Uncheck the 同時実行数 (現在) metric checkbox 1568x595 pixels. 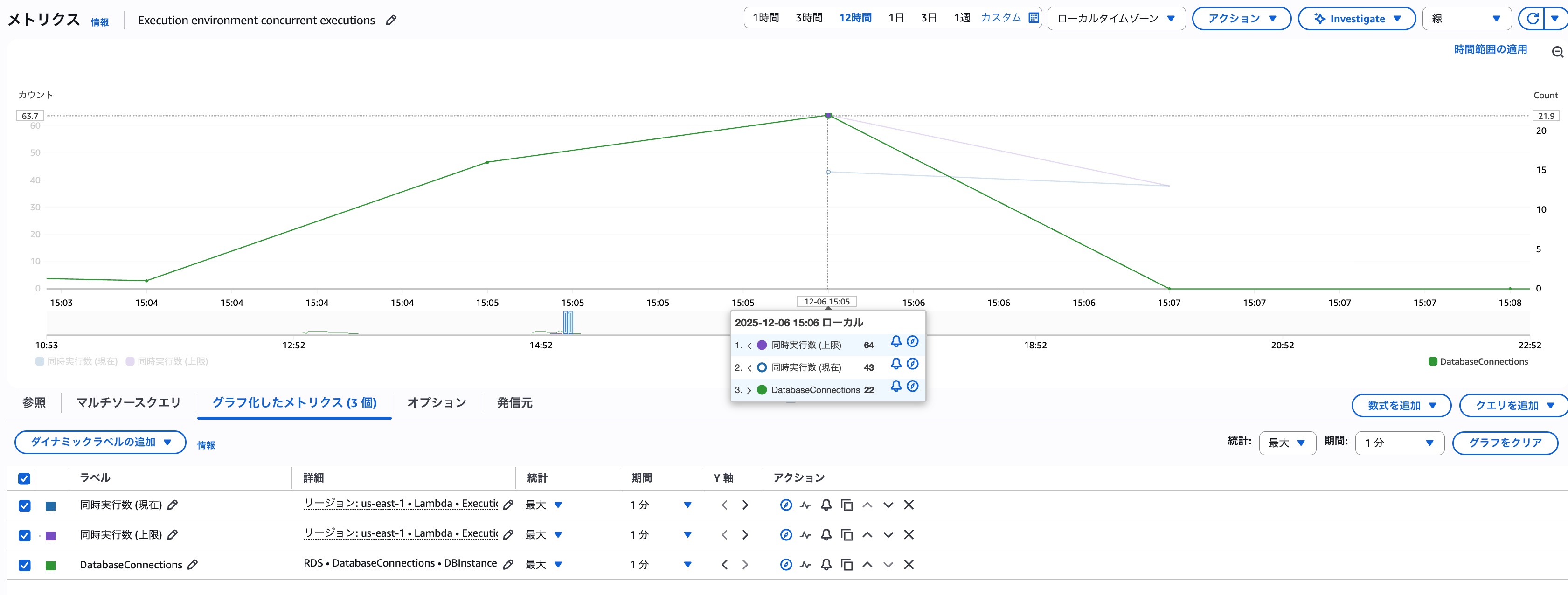click(24, 505)
